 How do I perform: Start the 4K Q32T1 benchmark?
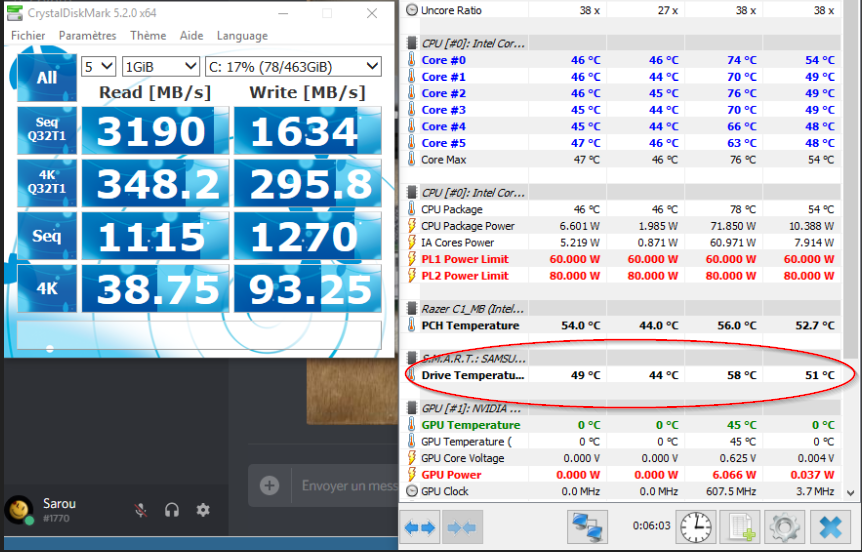pyautogui.click(x=47, y=183)
